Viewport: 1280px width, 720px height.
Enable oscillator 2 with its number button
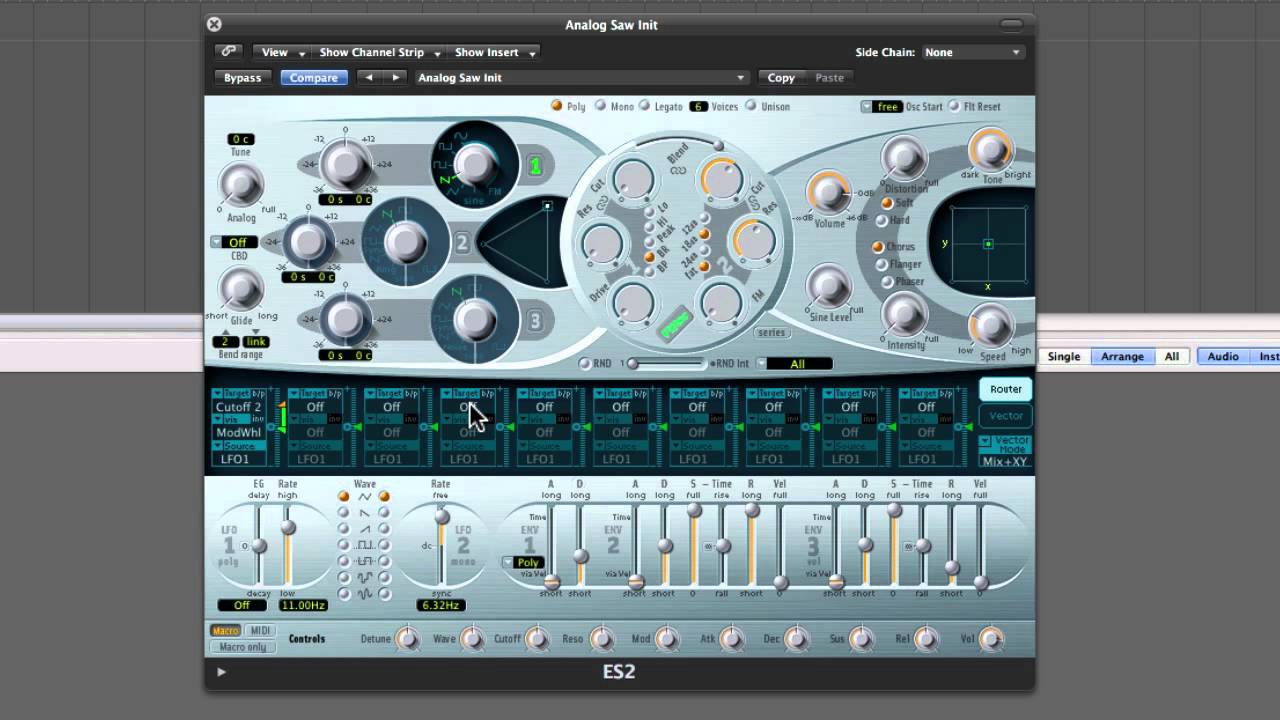462,243
